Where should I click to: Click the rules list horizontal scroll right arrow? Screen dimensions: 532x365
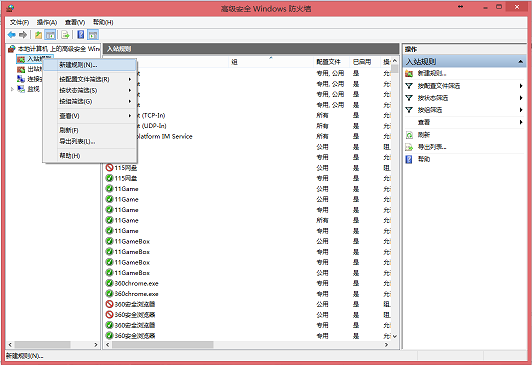point(386,345)
